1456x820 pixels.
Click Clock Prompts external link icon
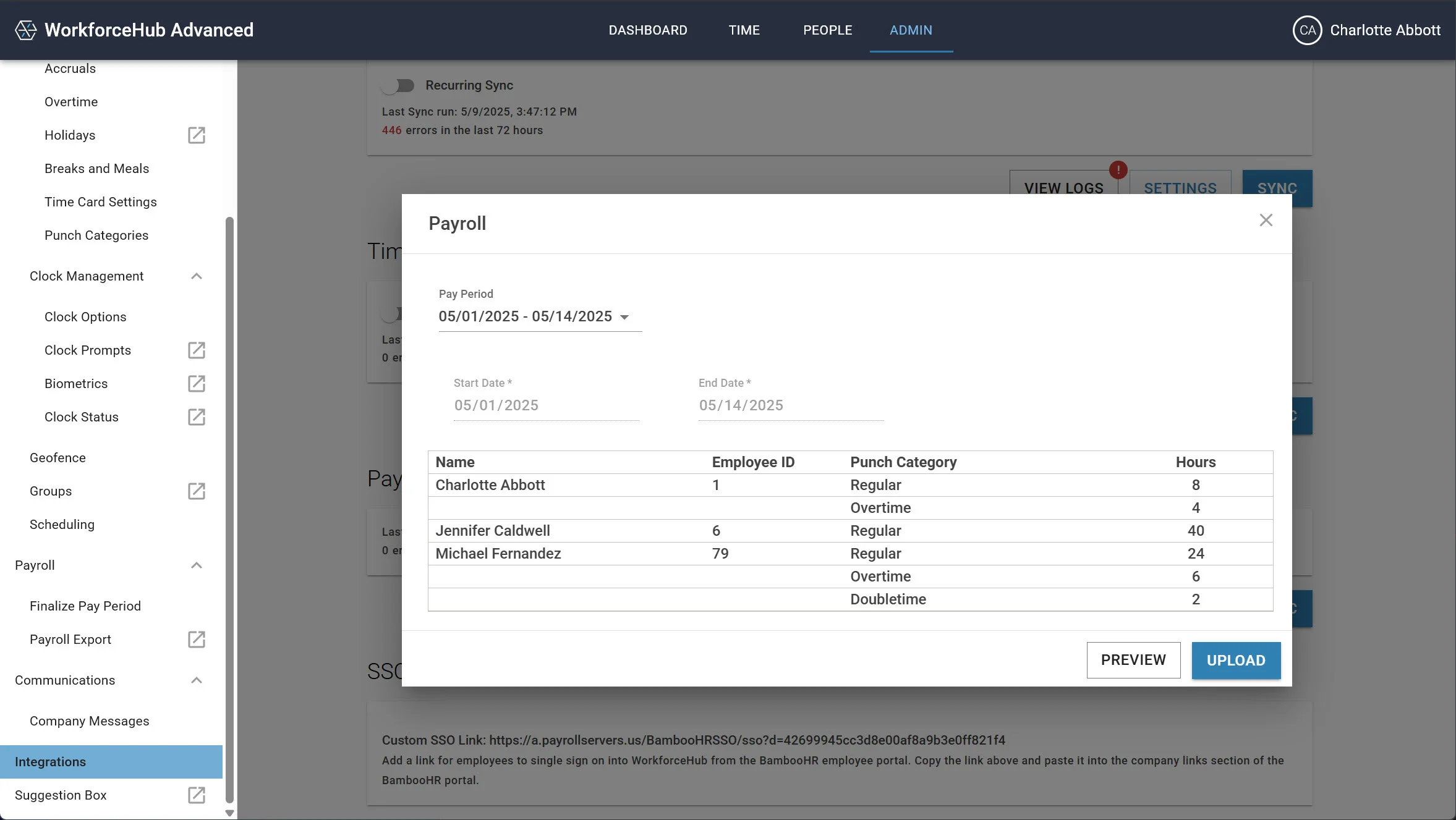coord(197,350)
